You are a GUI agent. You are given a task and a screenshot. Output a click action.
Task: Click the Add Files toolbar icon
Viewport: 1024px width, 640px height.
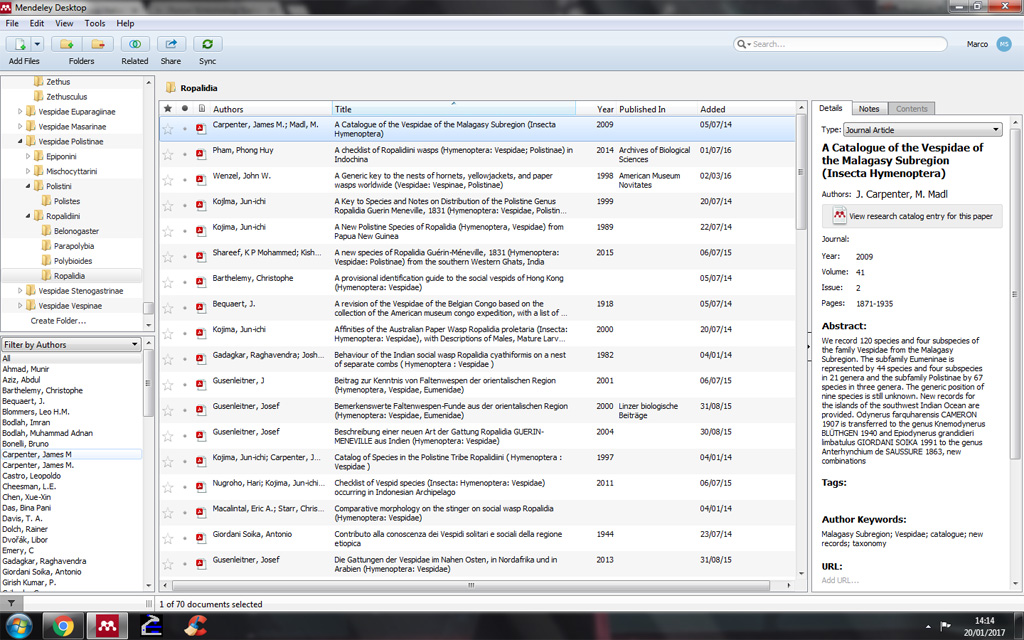tap(19, 44)
